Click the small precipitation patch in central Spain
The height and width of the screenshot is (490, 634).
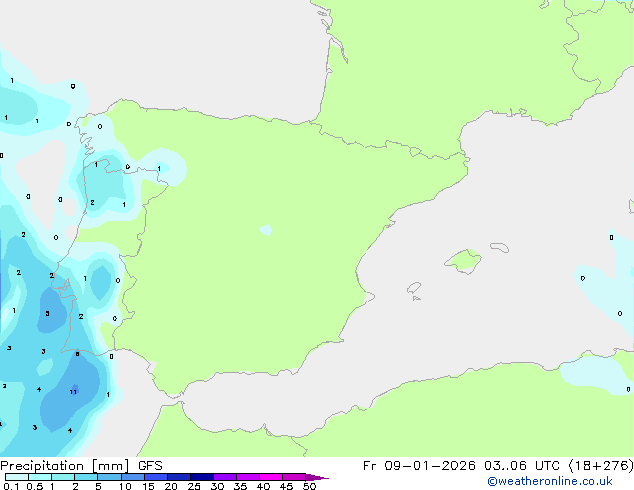point(266,230)
